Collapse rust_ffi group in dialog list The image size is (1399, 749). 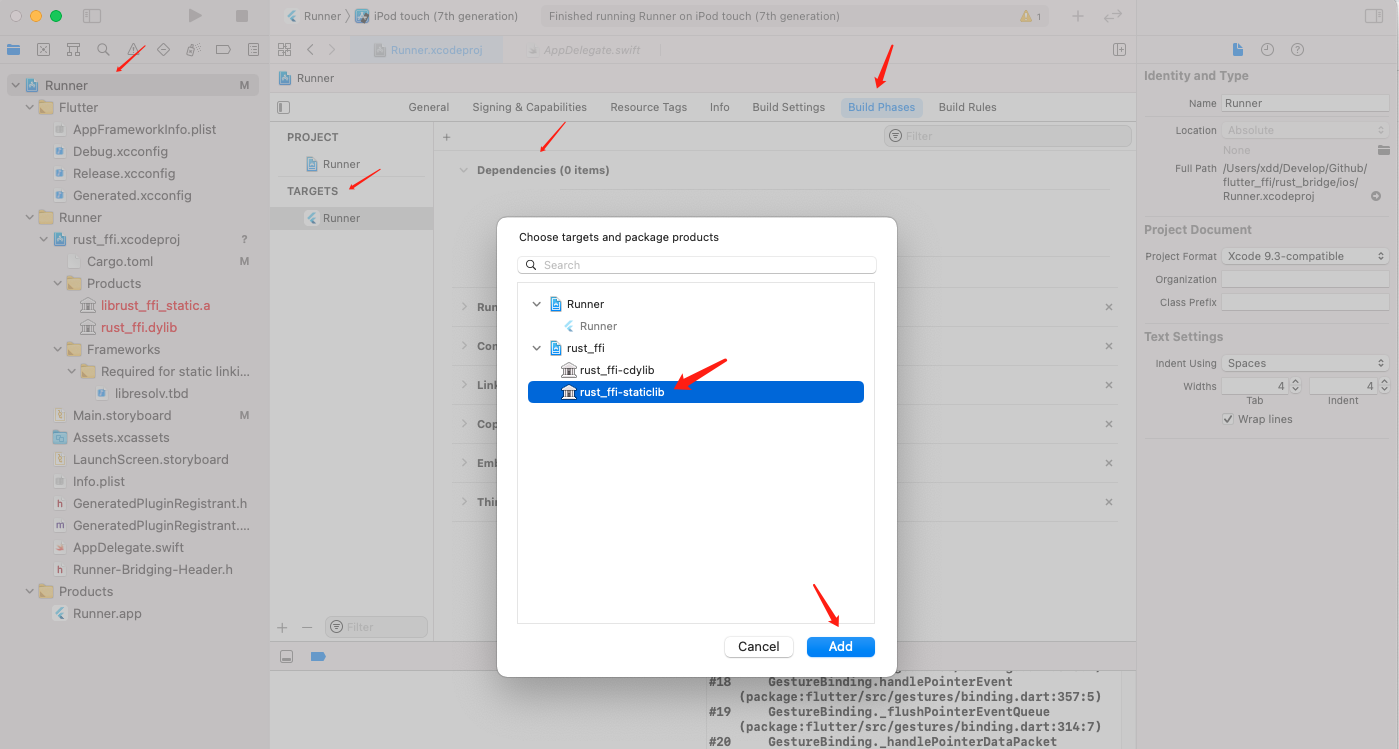[x=537, y=348]
